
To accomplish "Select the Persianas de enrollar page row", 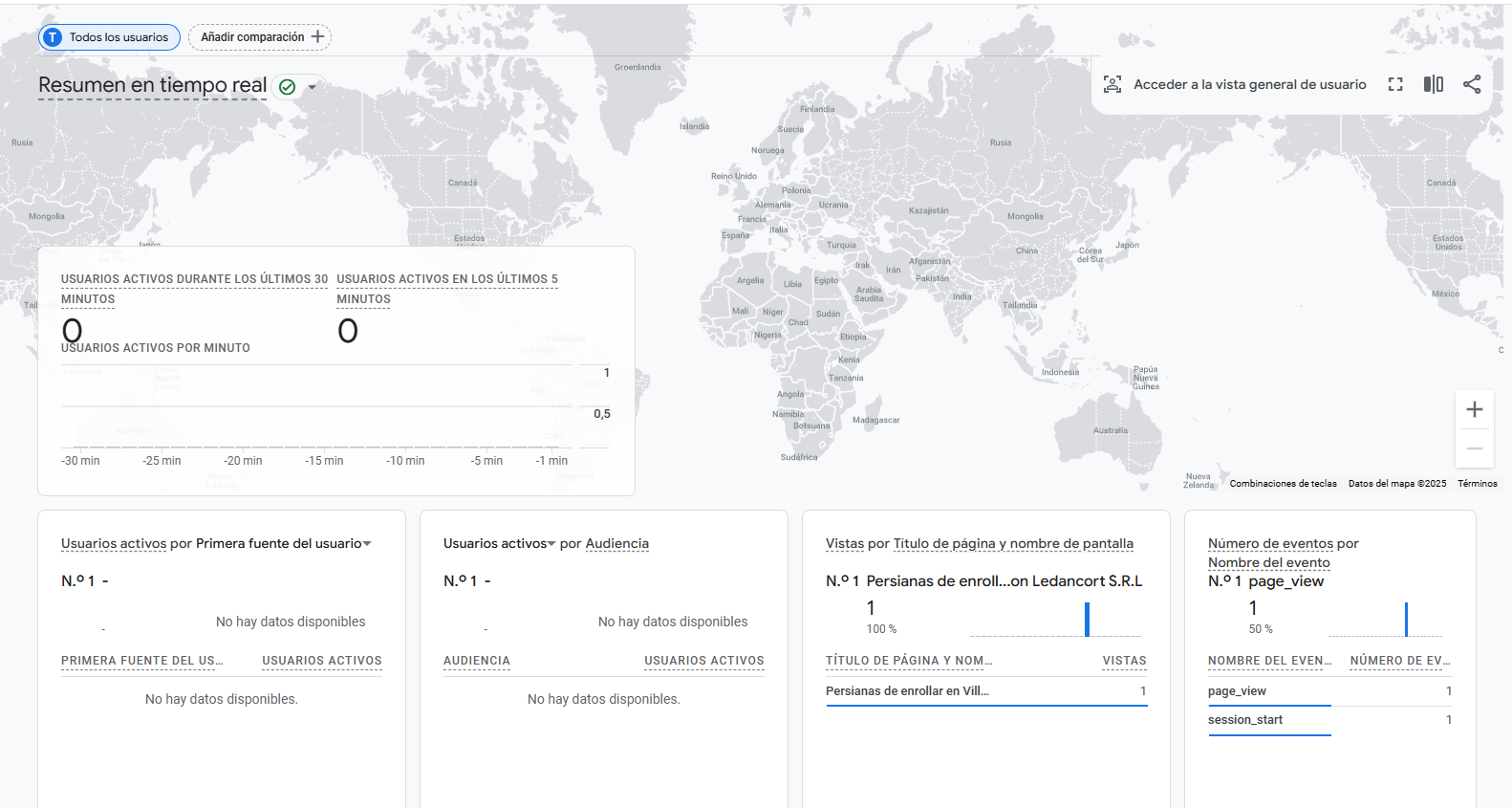I will point(986,691).
